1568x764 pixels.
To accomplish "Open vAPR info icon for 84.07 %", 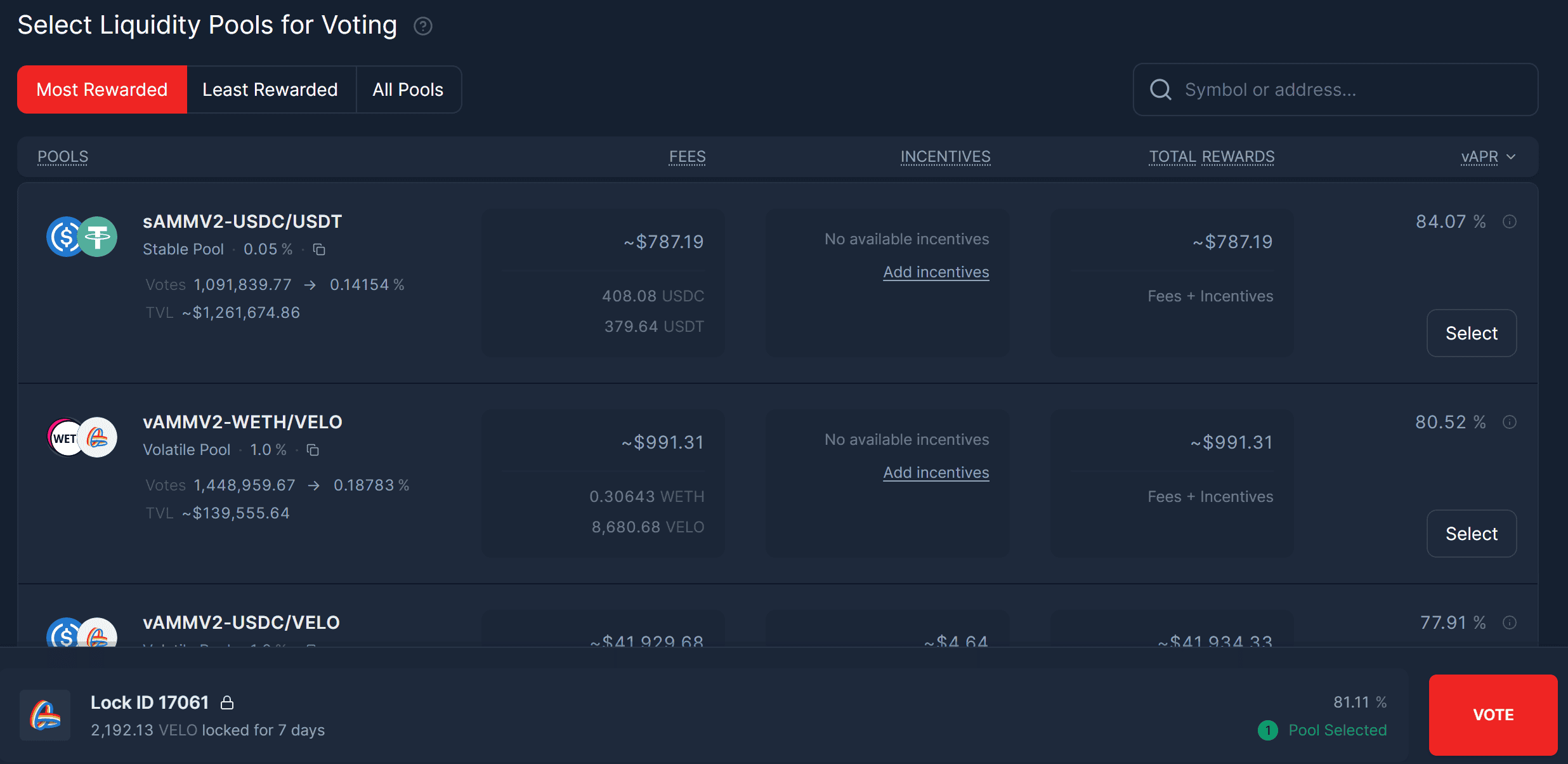I will [1510, 221].
